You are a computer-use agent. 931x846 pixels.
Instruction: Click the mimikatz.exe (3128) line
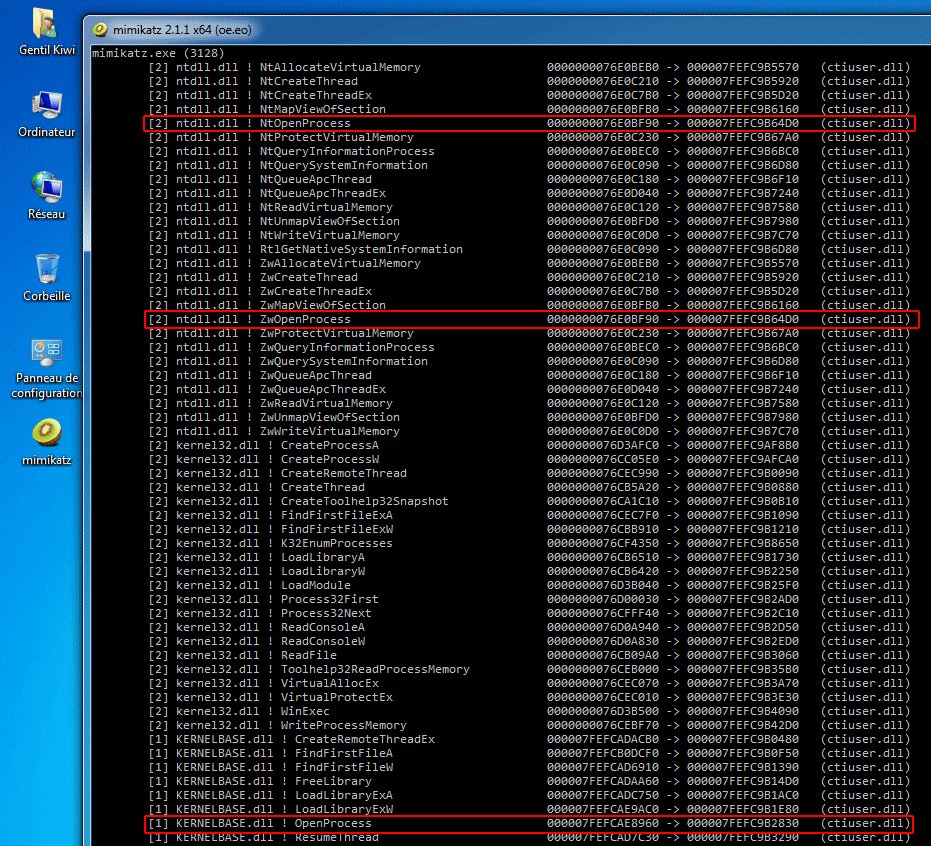coord(158,53)
